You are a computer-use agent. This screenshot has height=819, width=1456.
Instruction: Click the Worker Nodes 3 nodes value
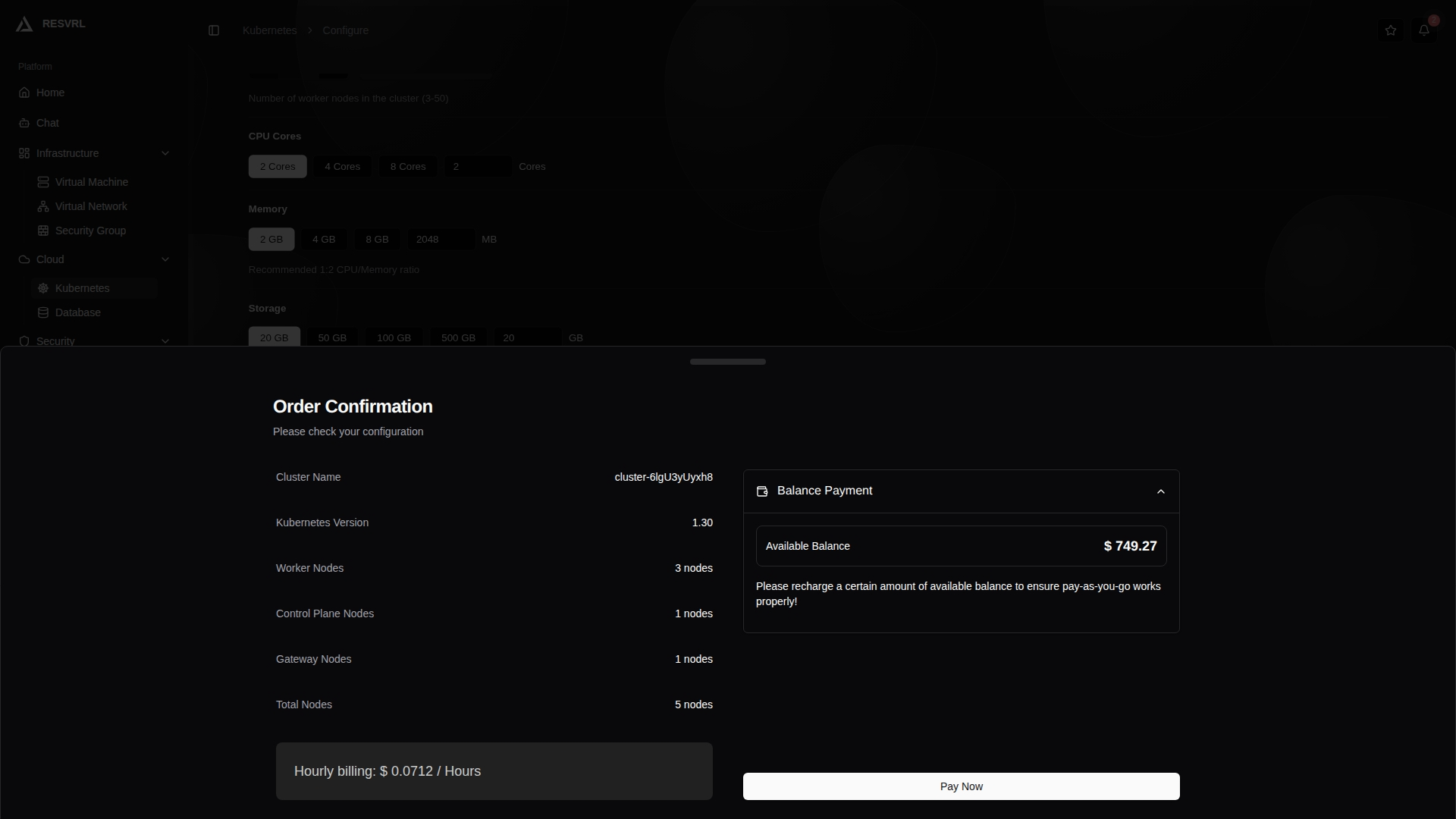(x=694, y=568)
